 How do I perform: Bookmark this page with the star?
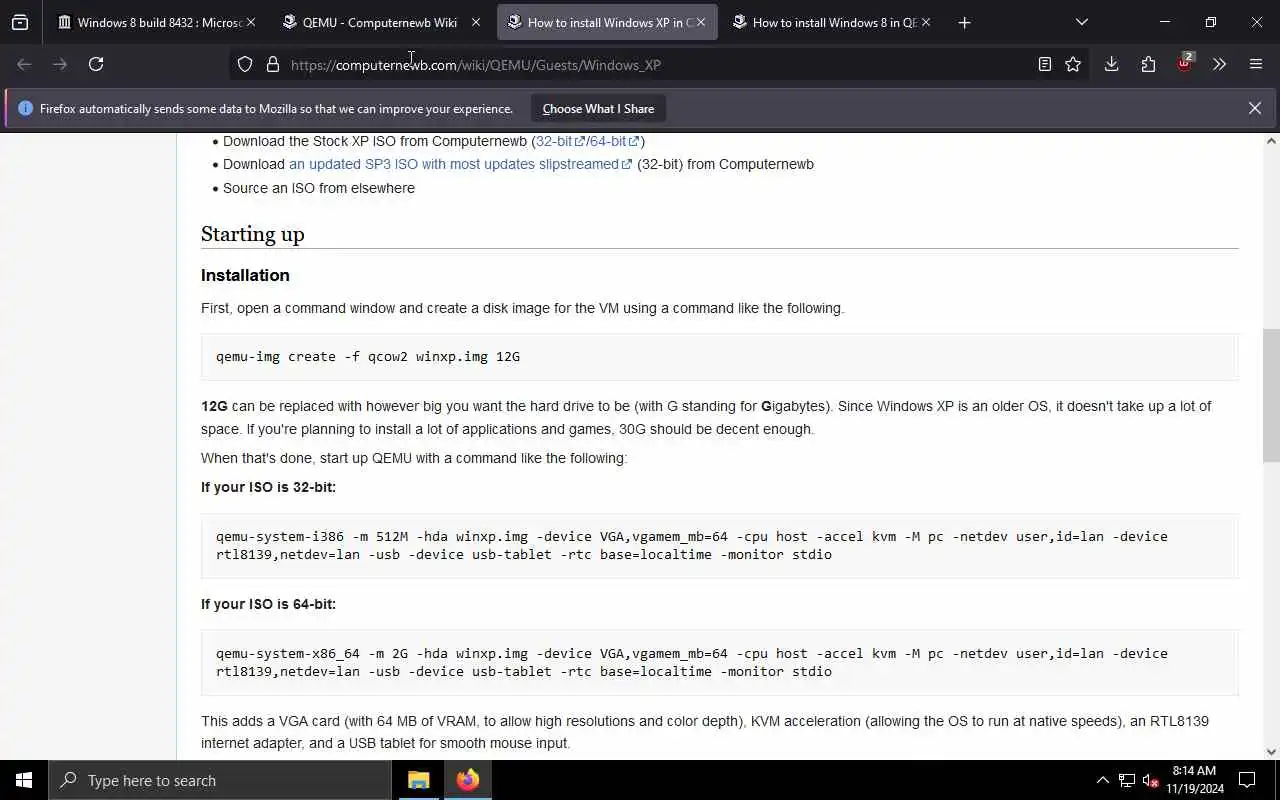point(1073,64)
